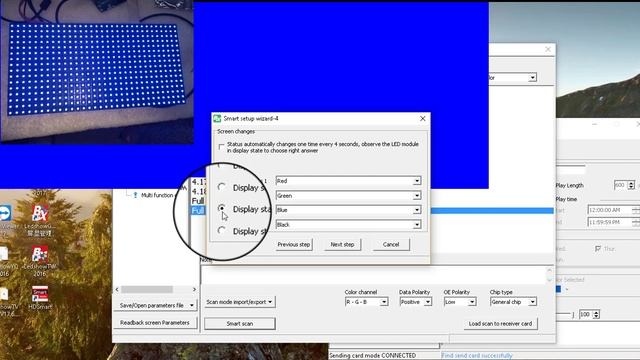The height and width of the screenshot is (360, 640).
Task: Click Load scan to receiver card
Action: (500, 324)
